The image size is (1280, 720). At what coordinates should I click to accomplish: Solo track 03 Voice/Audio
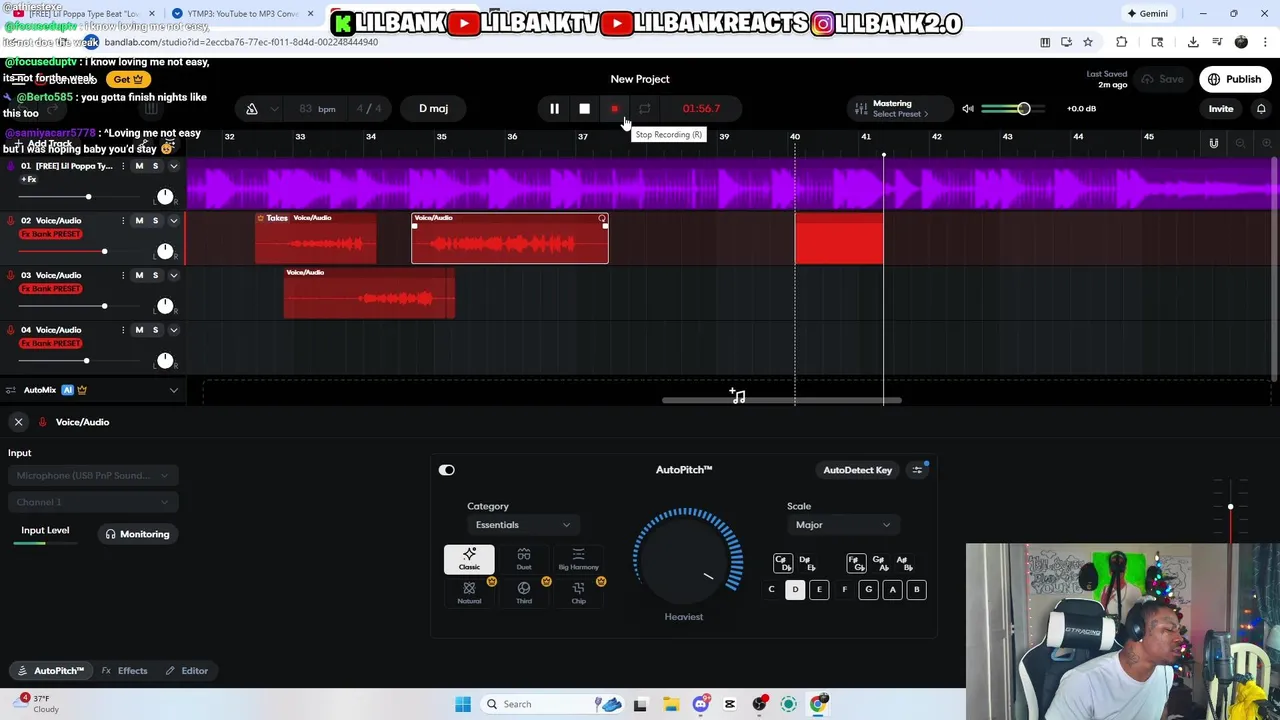155,276
